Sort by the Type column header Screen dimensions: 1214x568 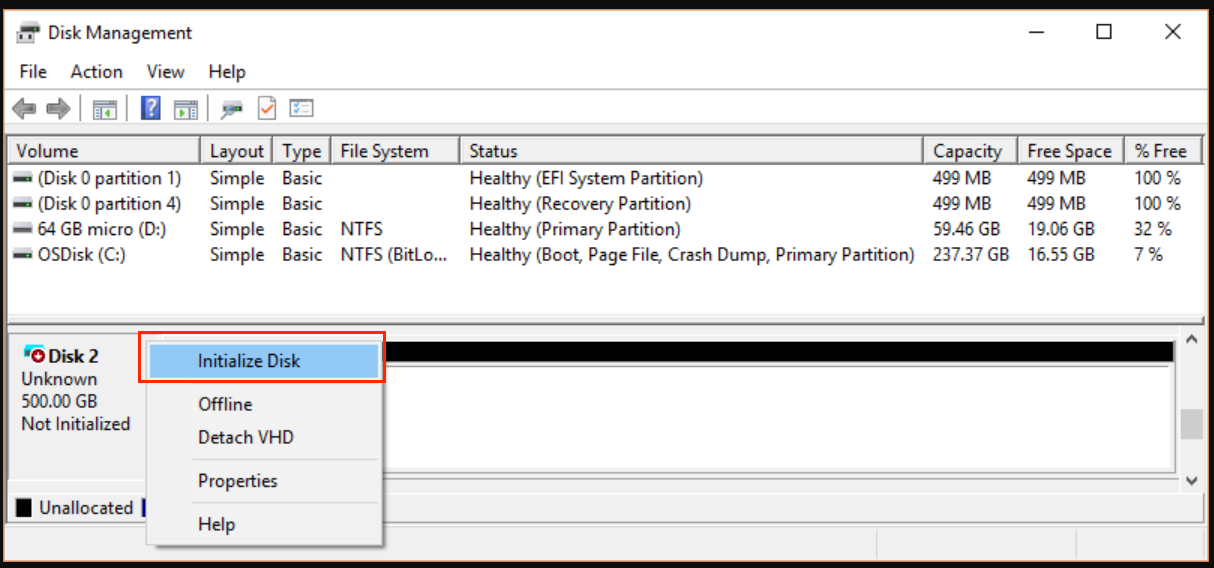pos(301,151)
